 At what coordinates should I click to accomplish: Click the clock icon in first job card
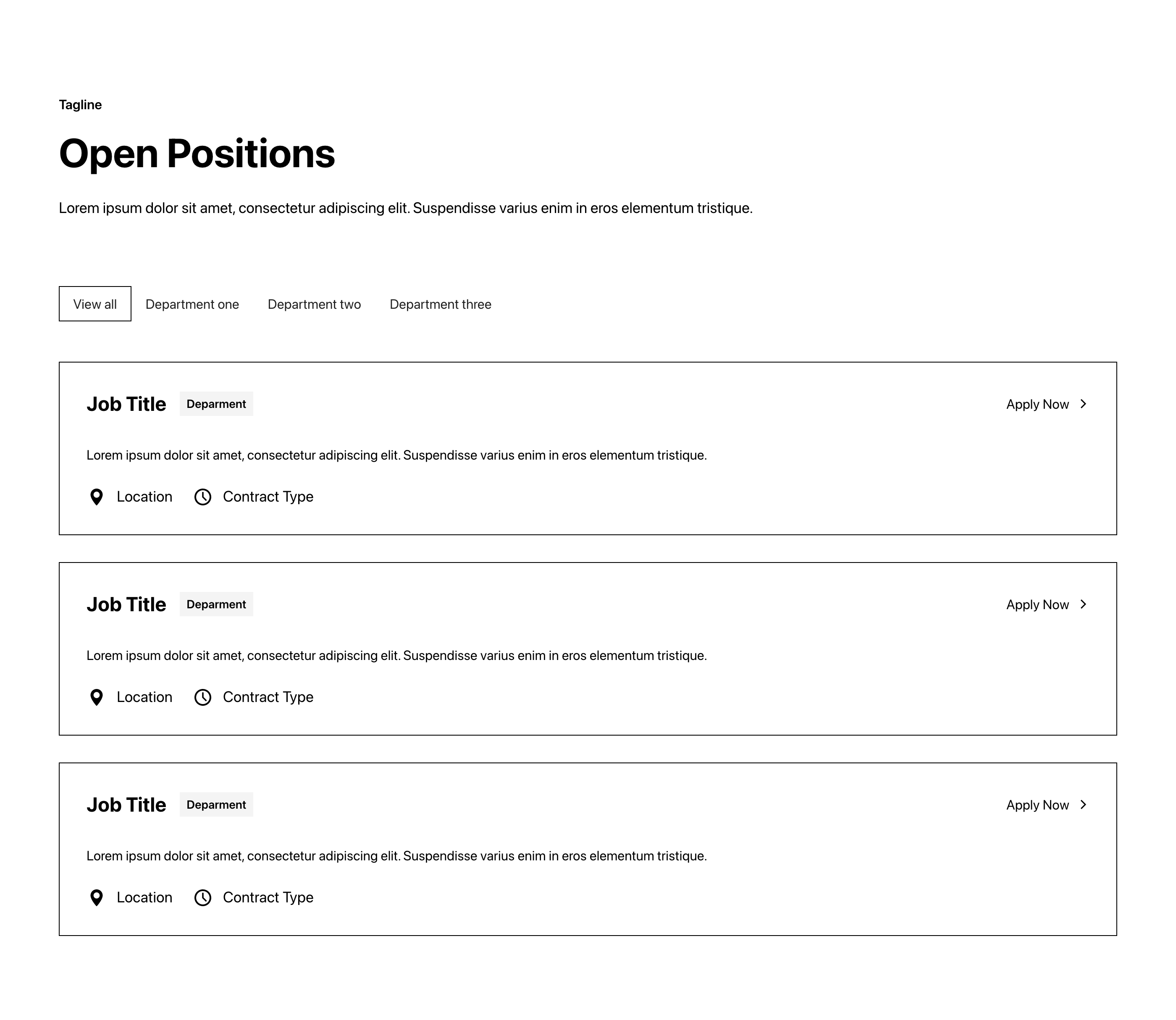click(202, 497)
